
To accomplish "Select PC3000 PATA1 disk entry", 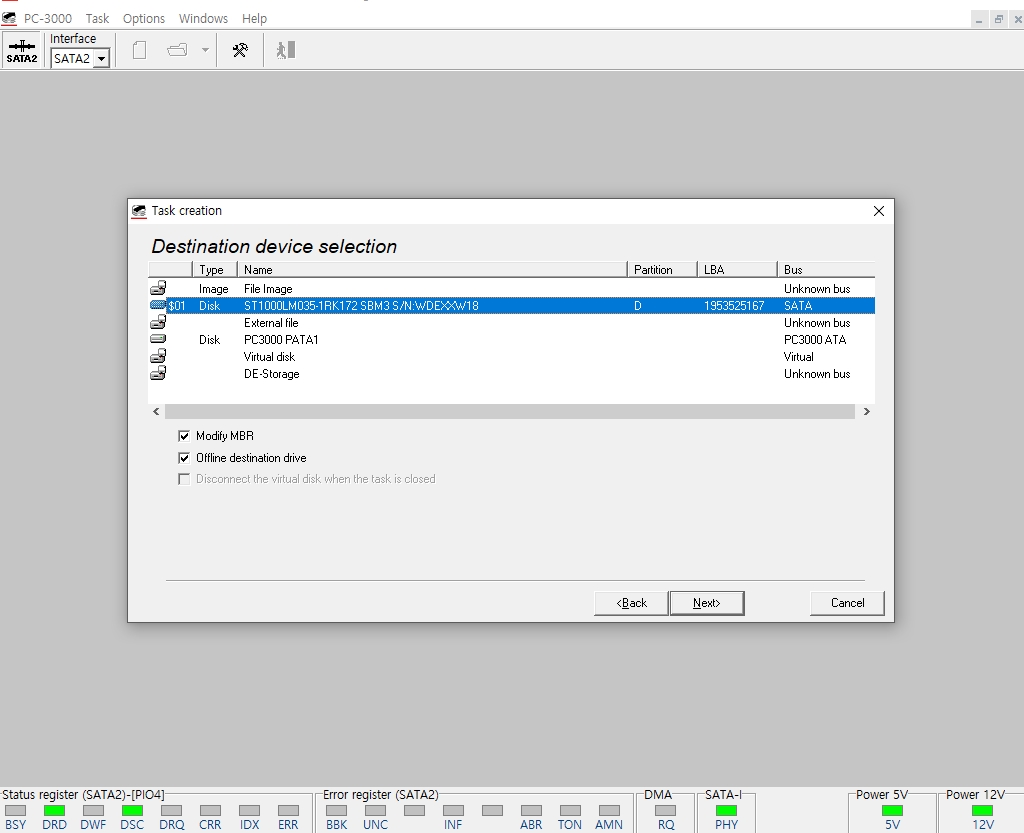I will coord(511,339).
